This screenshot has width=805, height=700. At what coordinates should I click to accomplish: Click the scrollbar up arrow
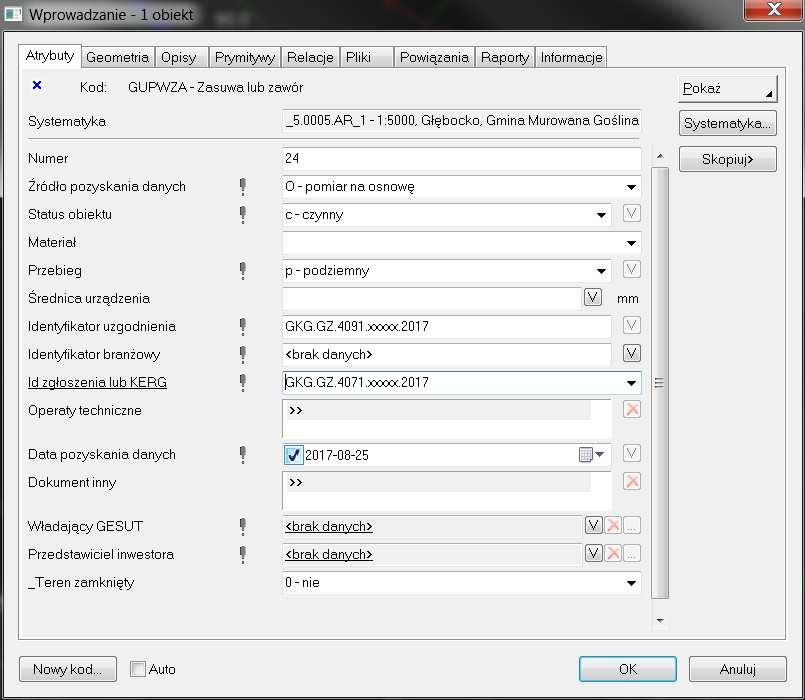pos(660,156)
